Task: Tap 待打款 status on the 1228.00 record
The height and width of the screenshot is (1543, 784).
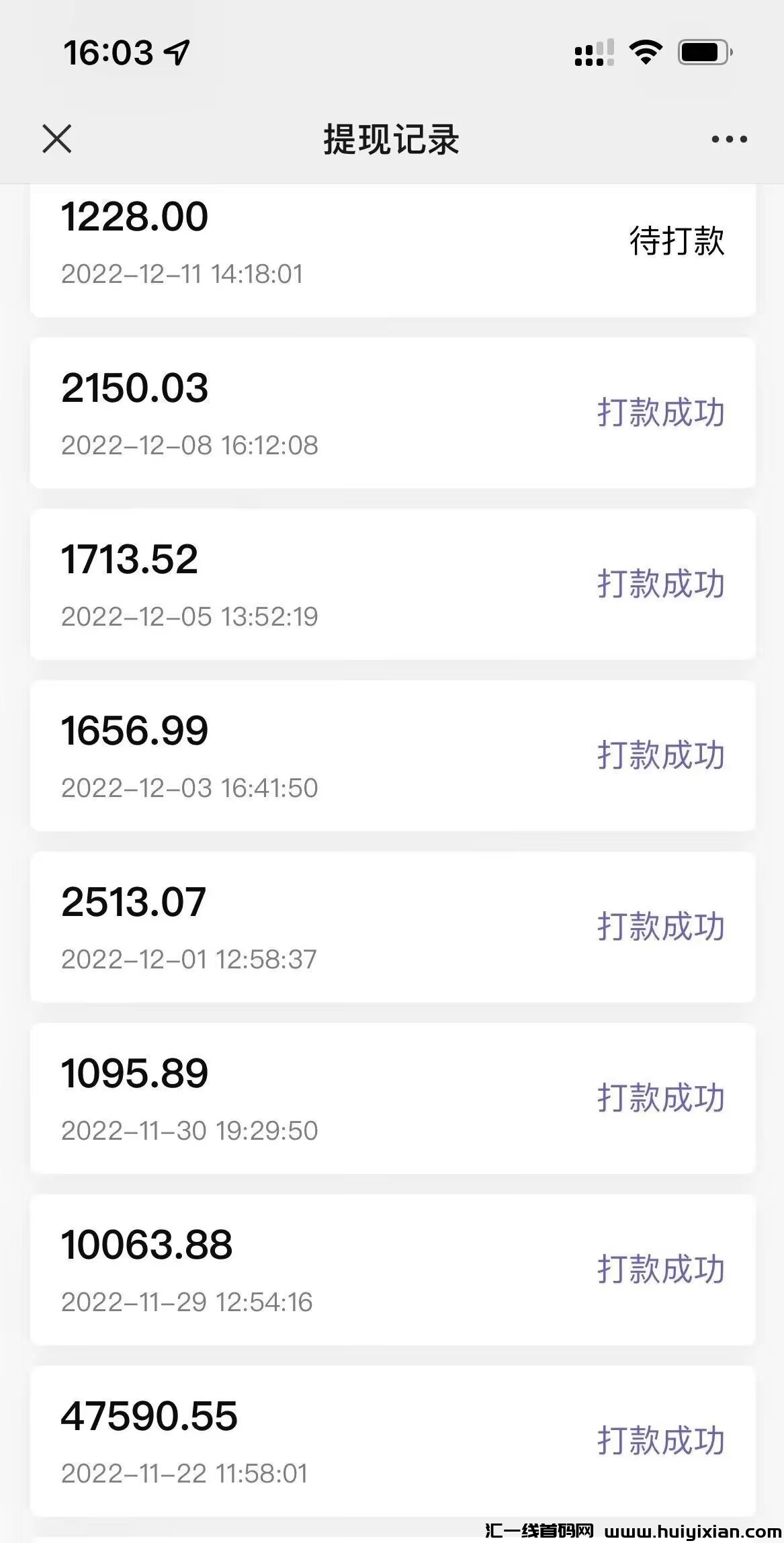Action: click(x=677, y=241)
